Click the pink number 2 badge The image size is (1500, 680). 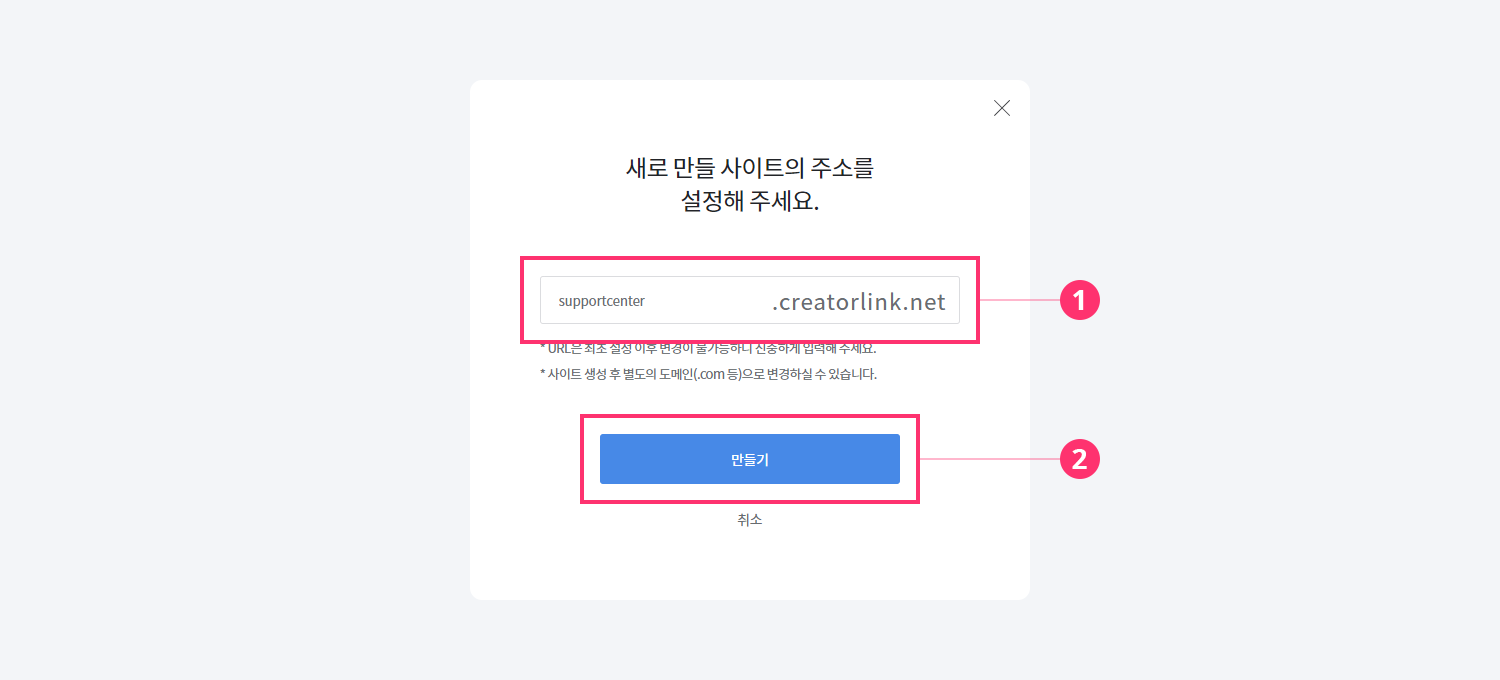[1079, 459]
